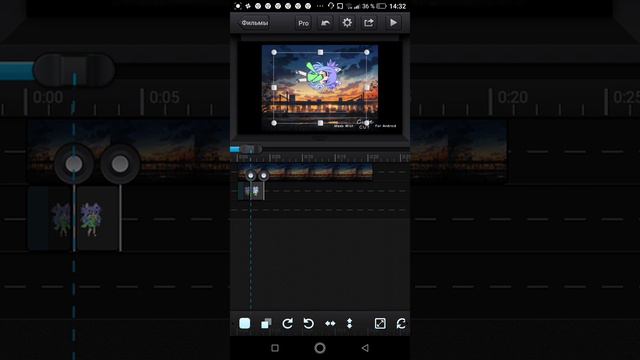
Task: Rotate the element counterclockwise
Action: (x=309, y=324)
